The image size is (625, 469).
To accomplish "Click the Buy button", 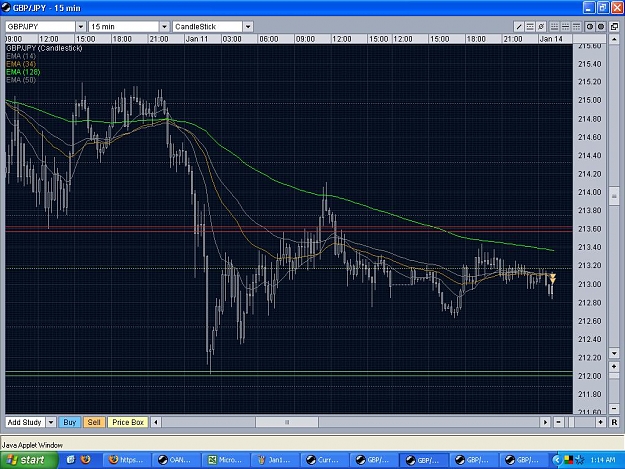I will coord(70,422).
